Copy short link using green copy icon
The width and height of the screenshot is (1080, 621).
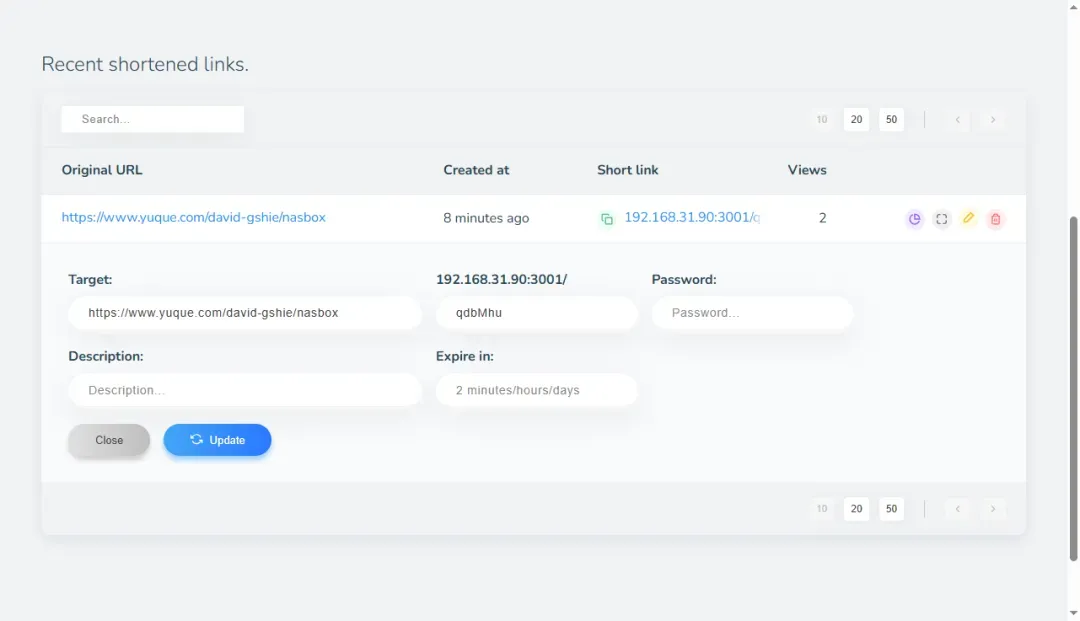pyautogui.click(x=607, y=219)
